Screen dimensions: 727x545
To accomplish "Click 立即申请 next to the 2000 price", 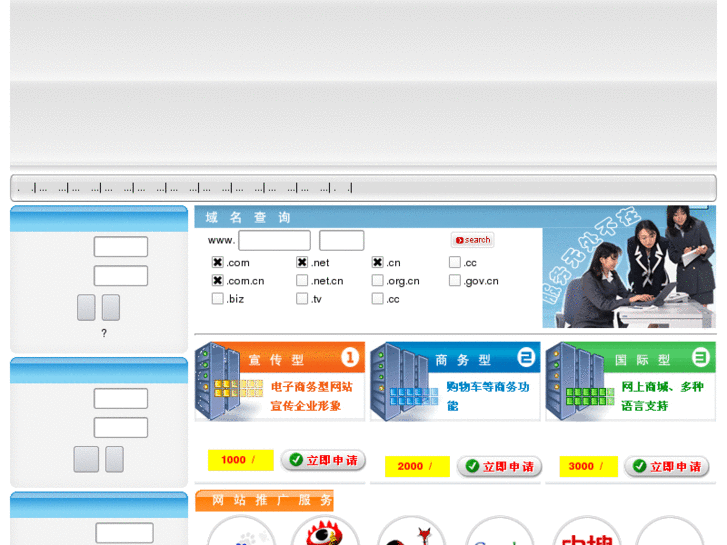I will click(x=499, y=467).
